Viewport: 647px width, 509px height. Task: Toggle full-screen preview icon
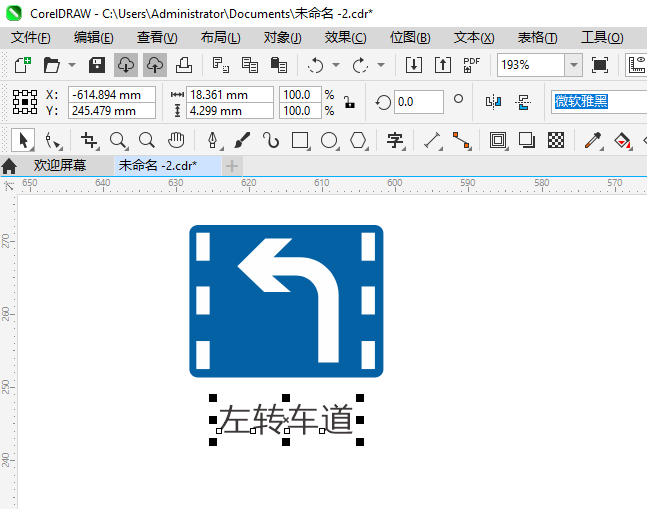pyautogui.click(x=600, y=65)
